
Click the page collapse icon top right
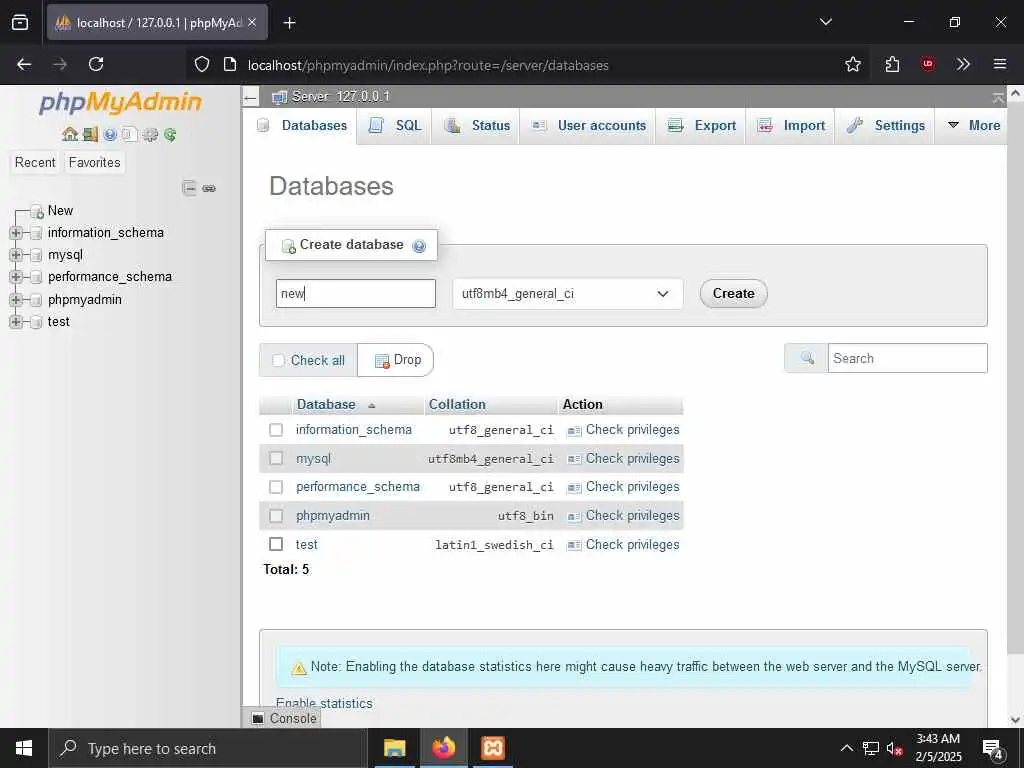[997, 98]
